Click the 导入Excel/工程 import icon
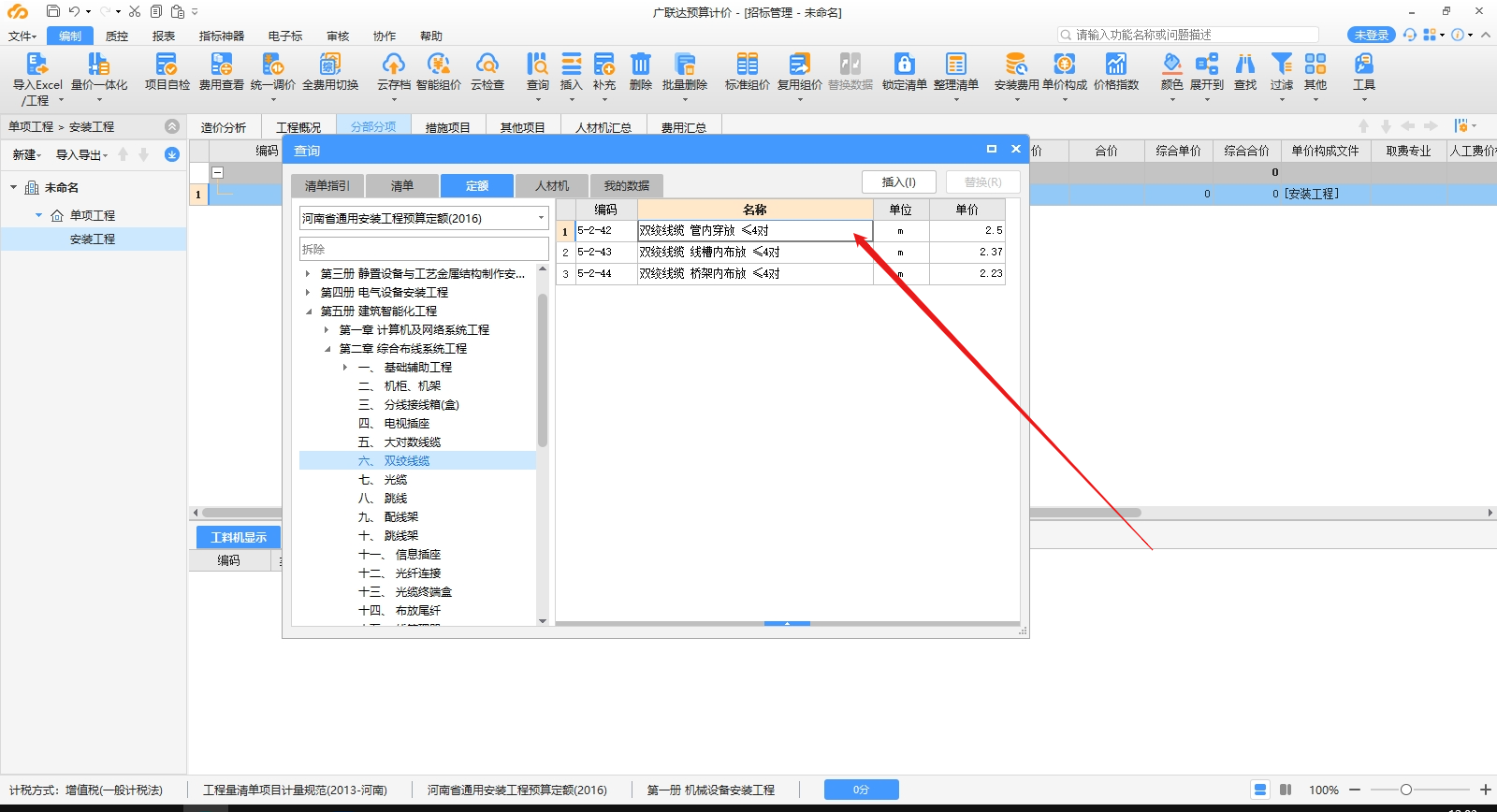Image resolution: width=1497 pixels, height=812 pixels. point(36,64)
